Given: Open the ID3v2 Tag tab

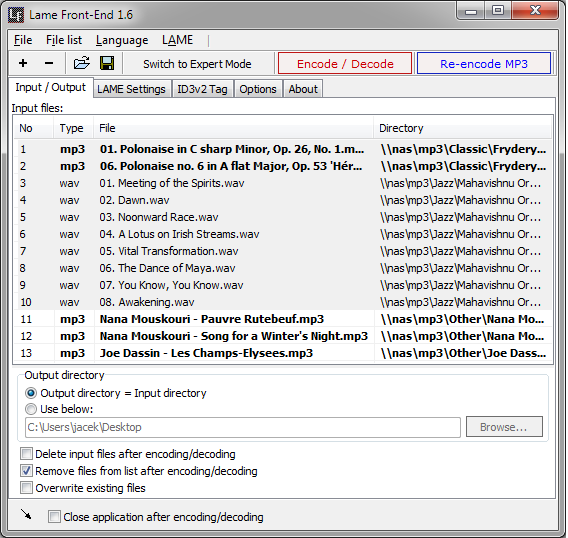Looking at the screenshot, I should [x=202, y=89].
